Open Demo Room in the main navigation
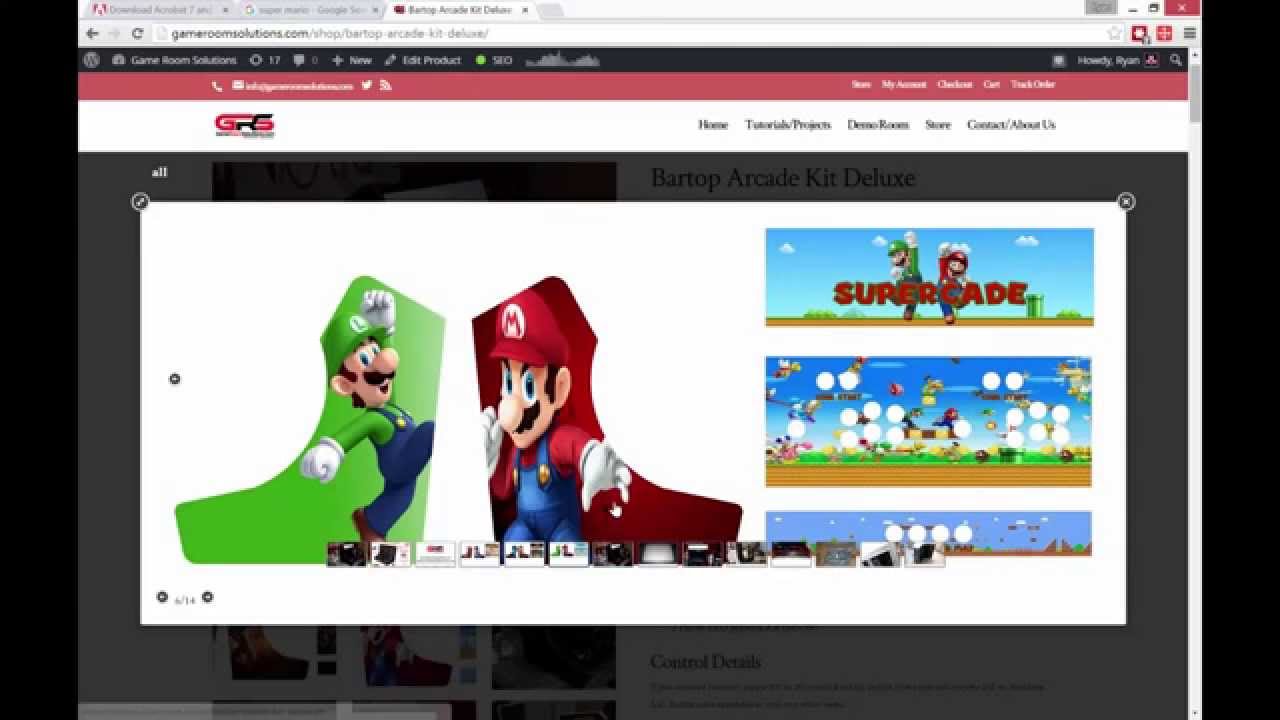This screenshot has height=720, width=1280. [x=878, y=125]
